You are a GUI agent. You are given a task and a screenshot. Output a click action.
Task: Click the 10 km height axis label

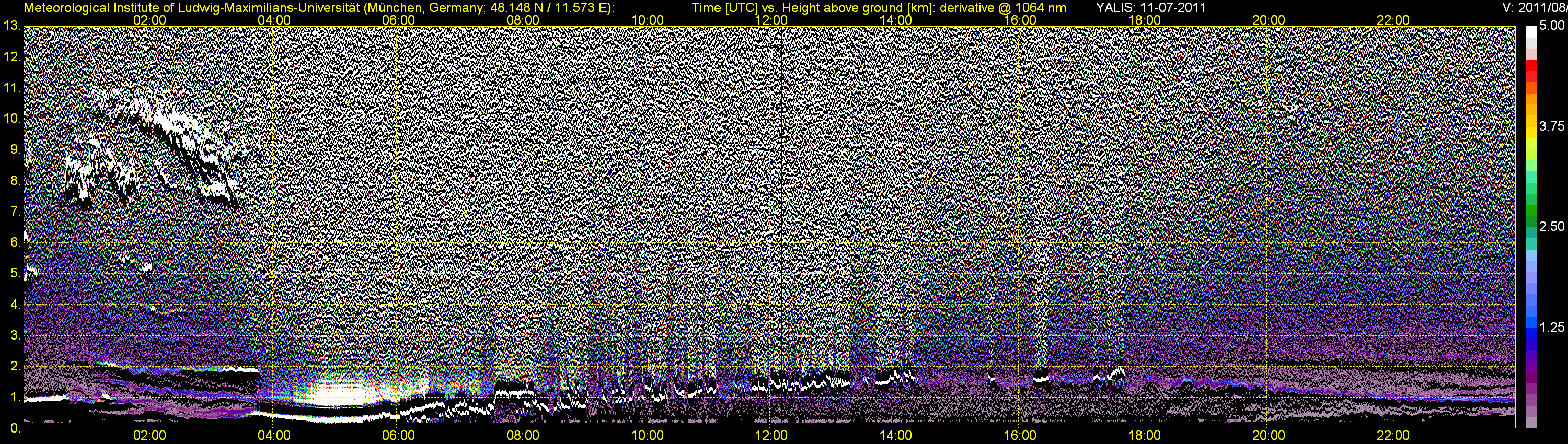tap(11, 119)
